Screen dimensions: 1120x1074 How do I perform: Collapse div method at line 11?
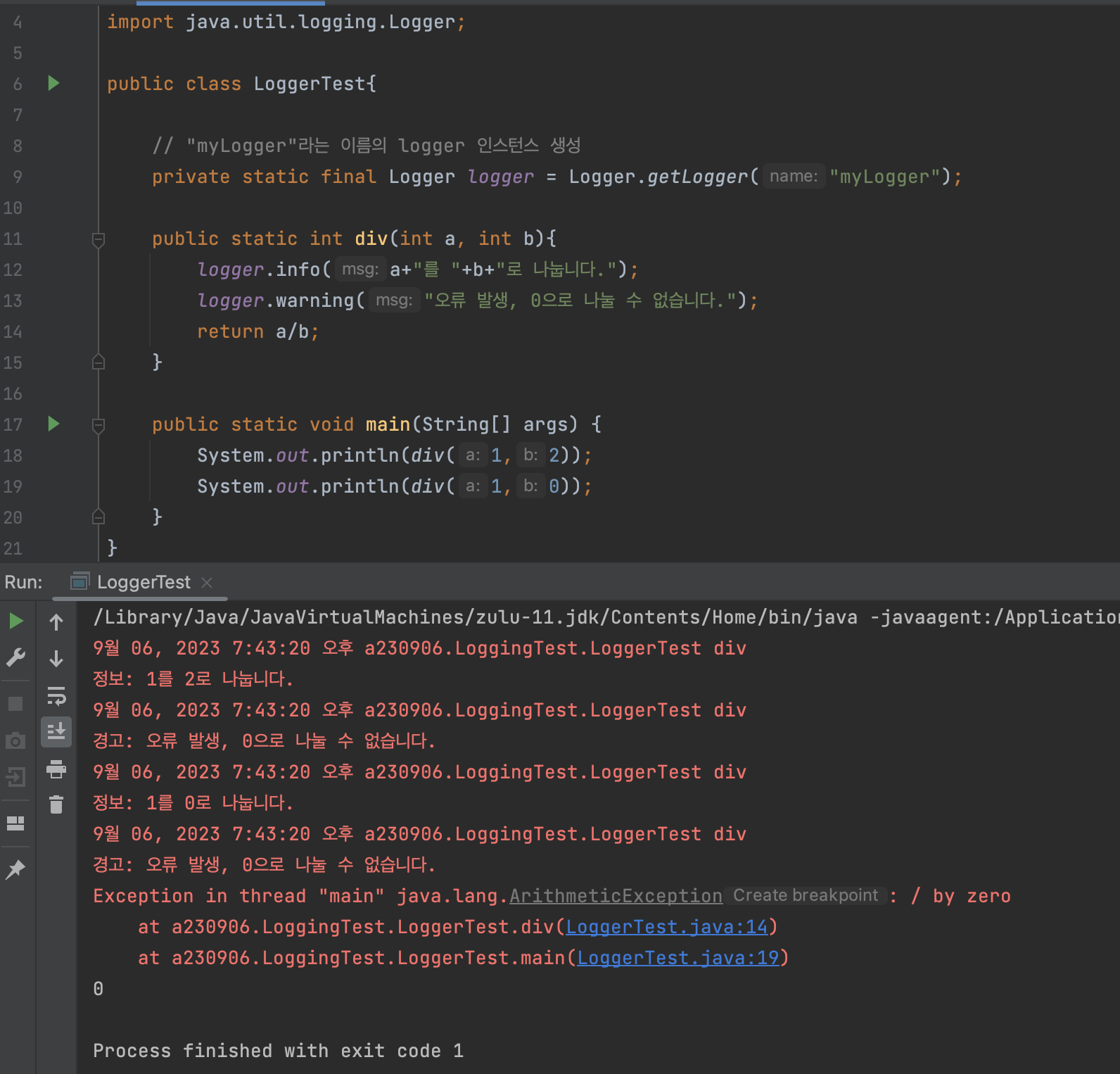click(x=98, y=239)
